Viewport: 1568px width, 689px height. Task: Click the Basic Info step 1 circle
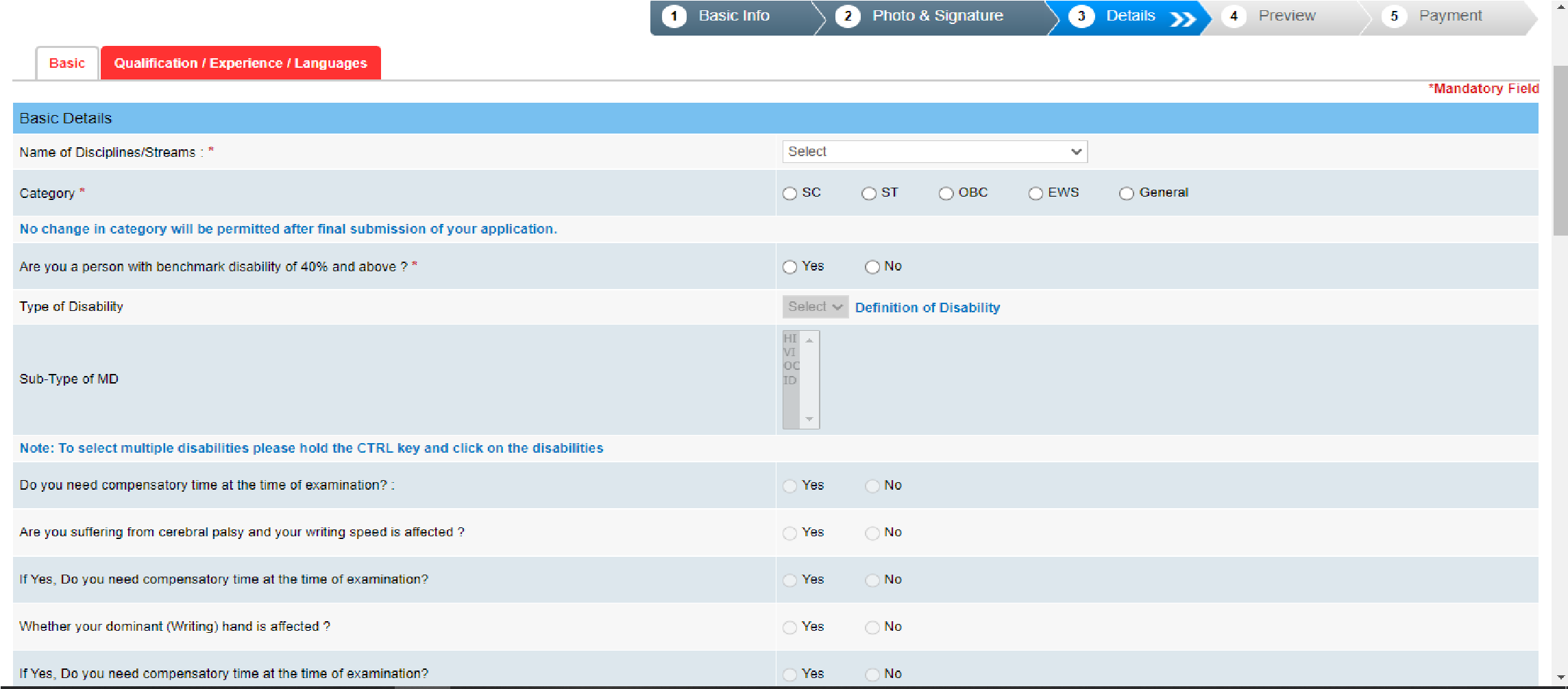[674, 16]
